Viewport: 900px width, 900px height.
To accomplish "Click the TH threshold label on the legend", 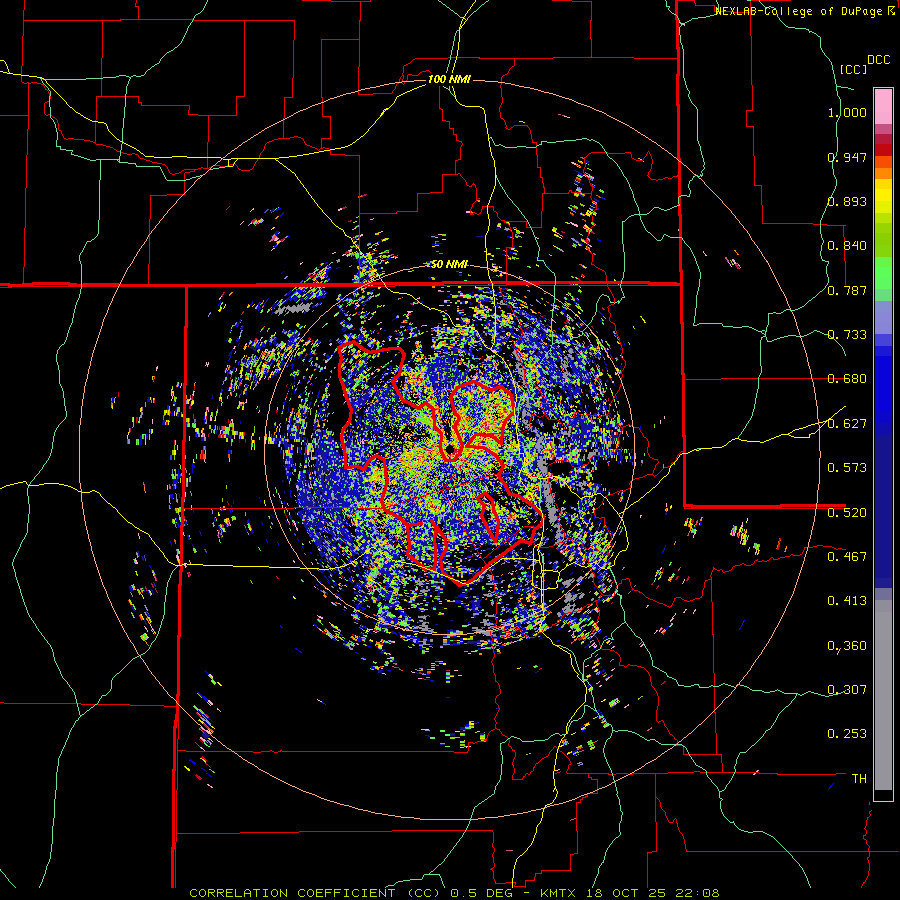I will tap(859, 779).
